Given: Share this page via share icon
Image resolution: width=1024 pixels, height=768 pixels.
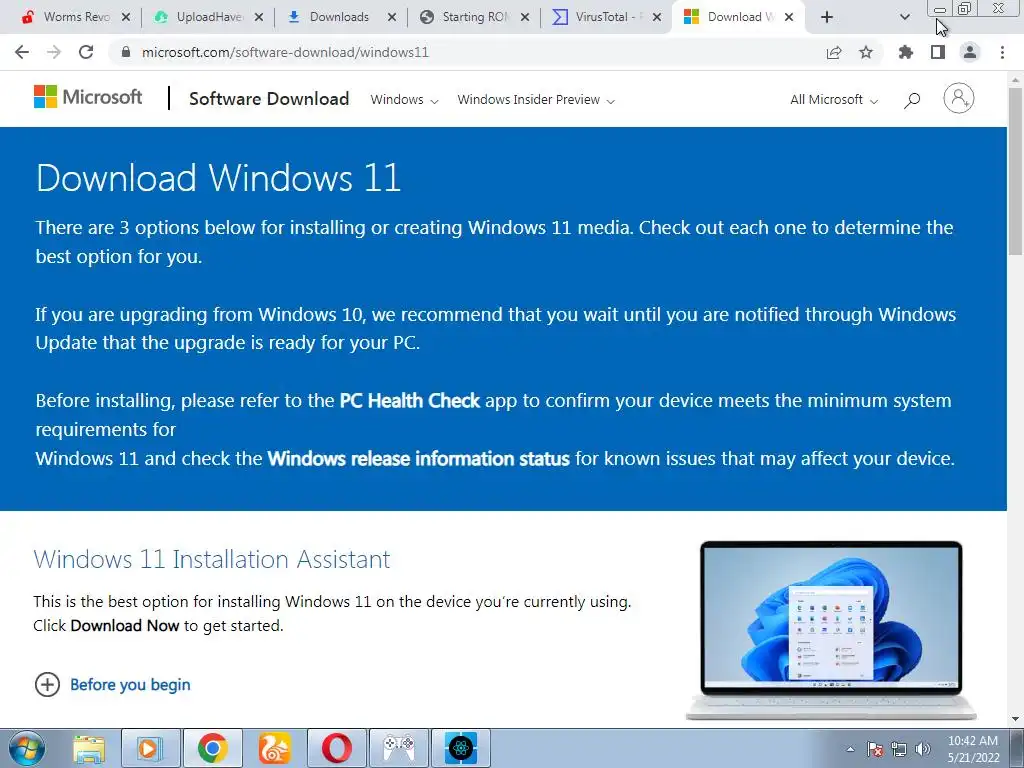Looking at the screenshot, I should coord(834,52).
